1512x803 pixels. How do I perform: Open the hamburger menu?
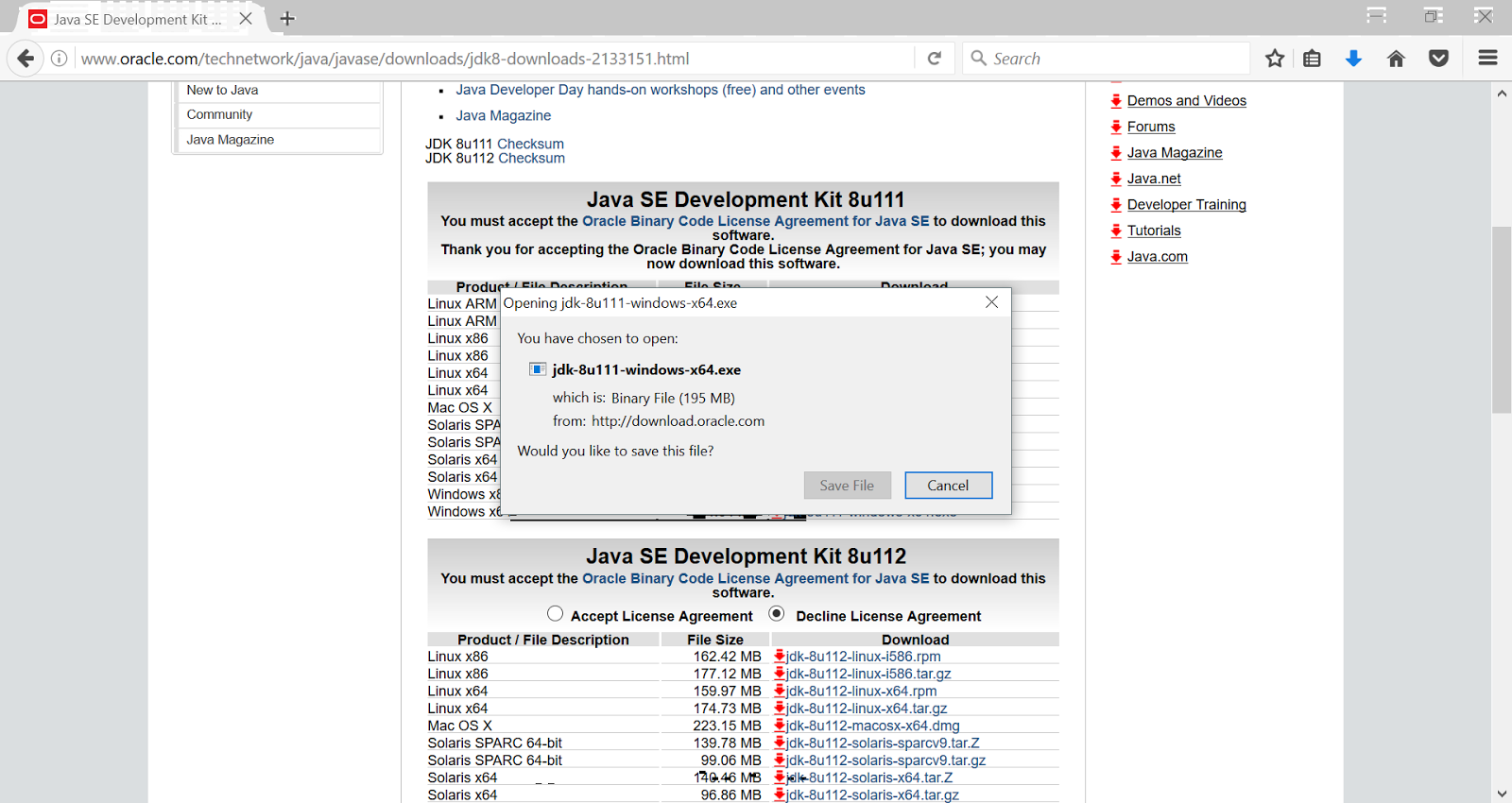click(1487, 59)
